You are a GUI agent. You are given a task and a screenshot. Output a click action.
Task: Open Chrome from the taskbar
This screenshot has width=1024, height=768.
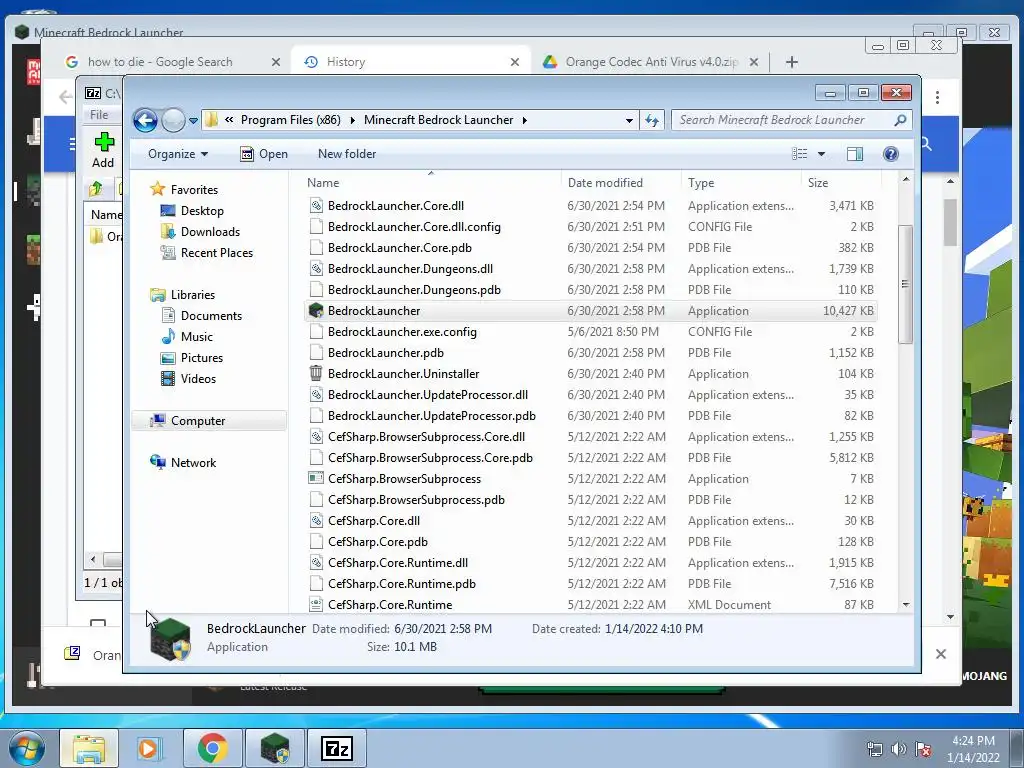212,748
